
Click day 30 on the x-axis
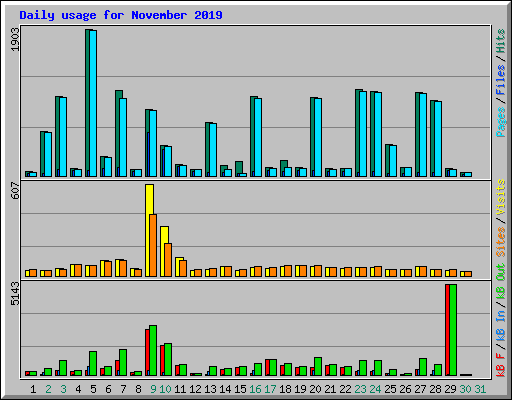point(465,389)
